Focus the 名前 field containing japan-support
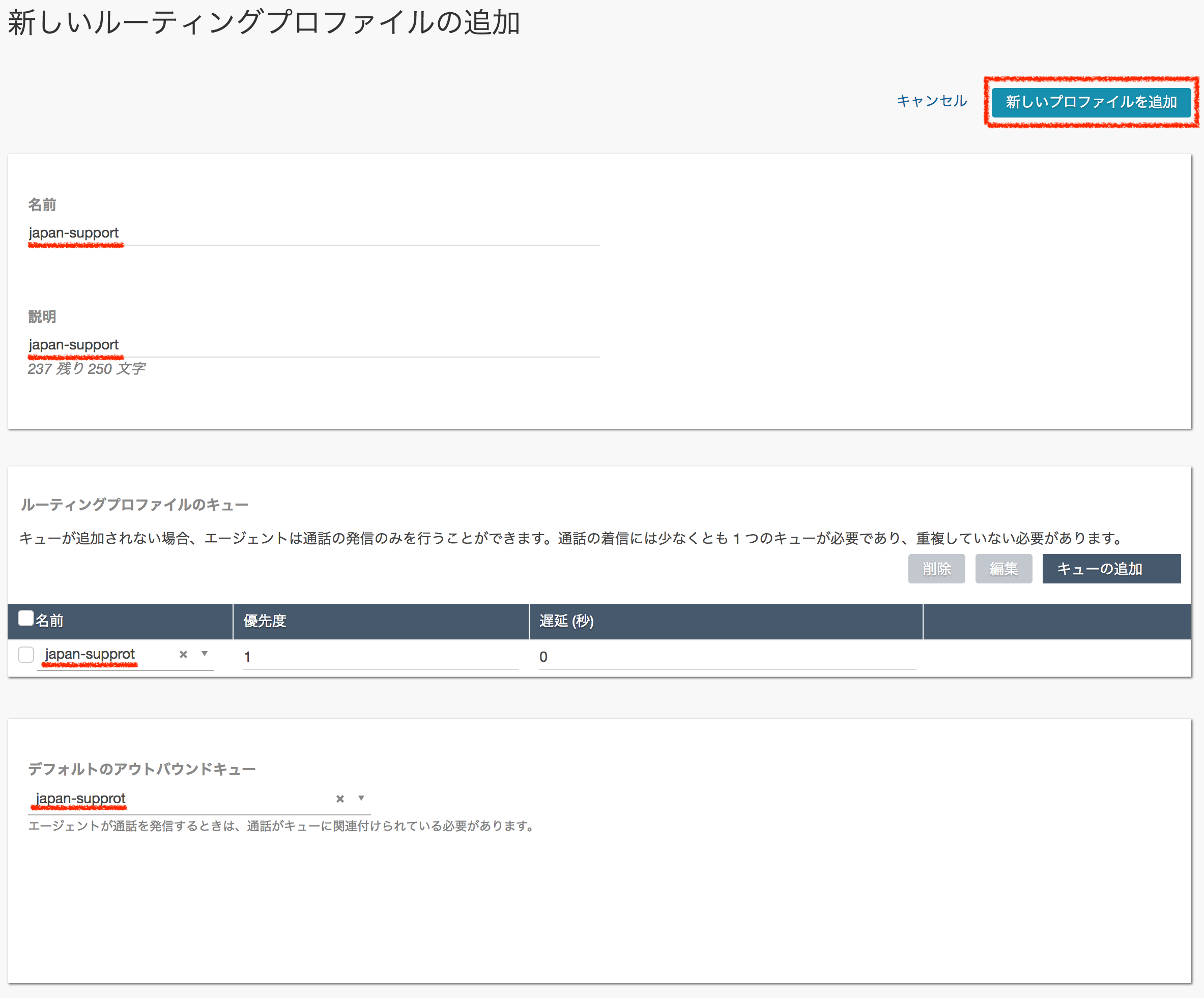This screenshot has height=998, width=1204. tap(230, 233)
